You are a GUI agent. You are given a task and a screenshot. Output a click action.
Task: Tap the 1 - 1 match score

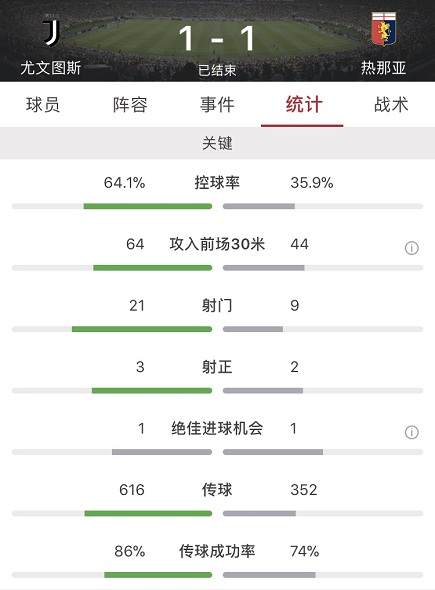pos(217,38)
